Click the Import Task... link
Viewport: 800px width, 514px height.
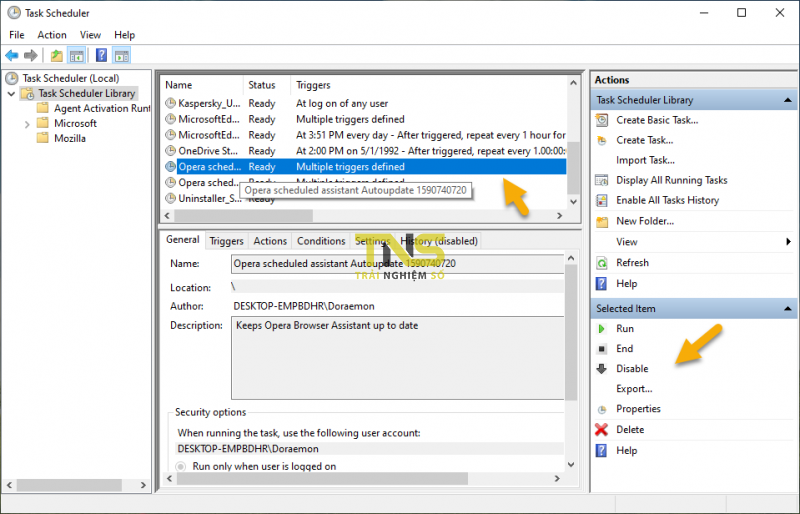tap(645, 160)
